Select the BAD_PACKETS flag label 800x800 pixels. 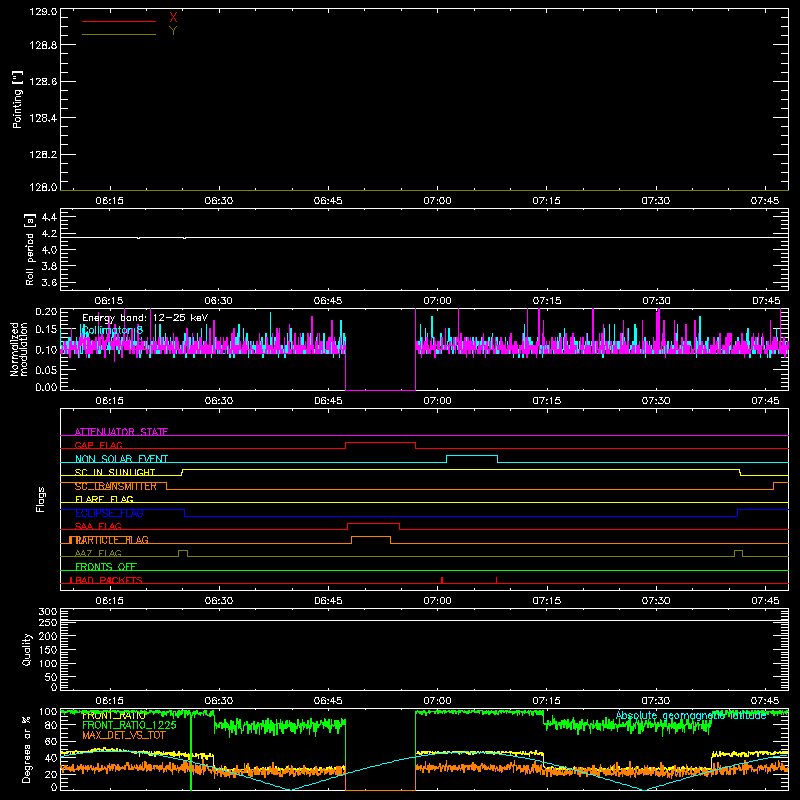109,580
